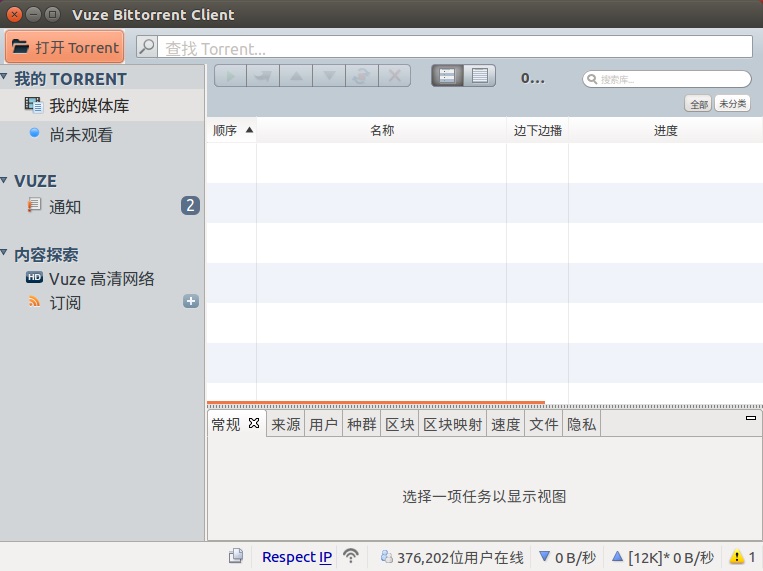This screenshot has height=571, width=763.
Task: Click the HD icon next to Vuze 高清网络
Action: [34, 277]
